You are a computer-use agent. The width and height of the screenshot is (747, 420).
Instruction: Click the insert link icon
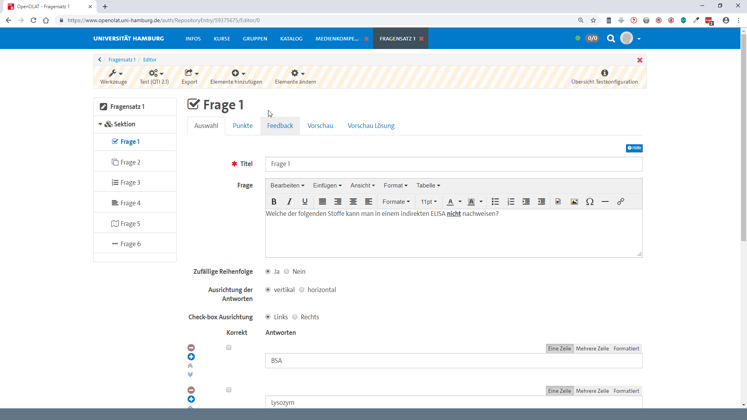[620, 202]
